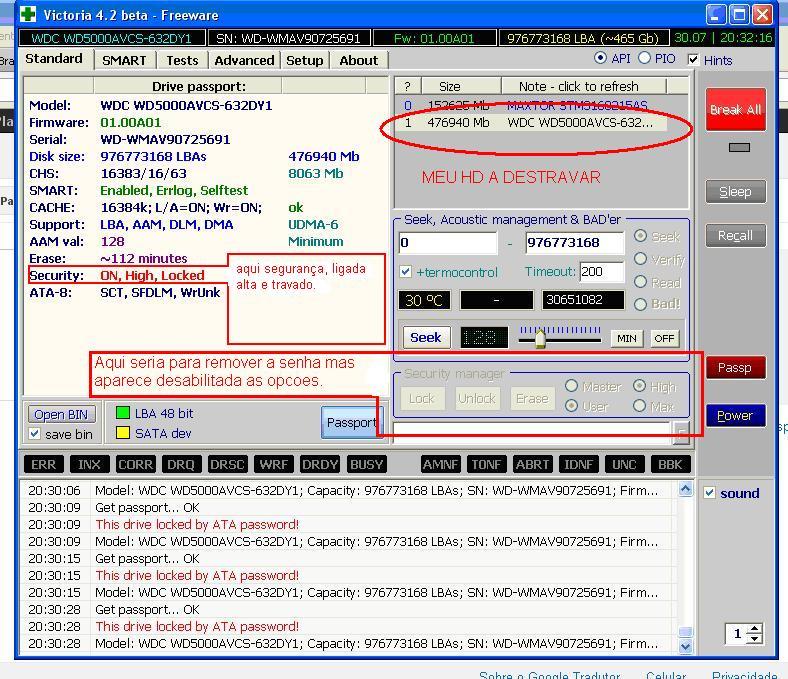This screenshot has width=788, height=679.
Task: Select the User password radio
Action: pyautogui.click(x=571, y=406)
